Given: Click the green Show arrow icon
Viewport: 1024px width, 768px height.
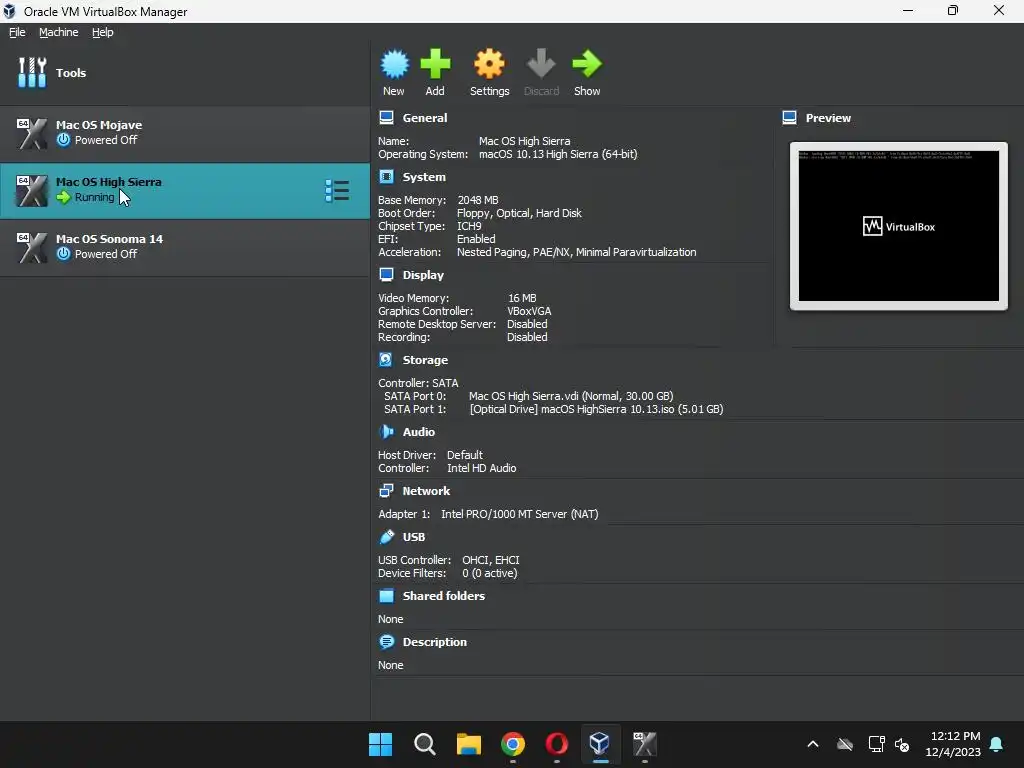Looking at the screenshot, I should point(586,64).
